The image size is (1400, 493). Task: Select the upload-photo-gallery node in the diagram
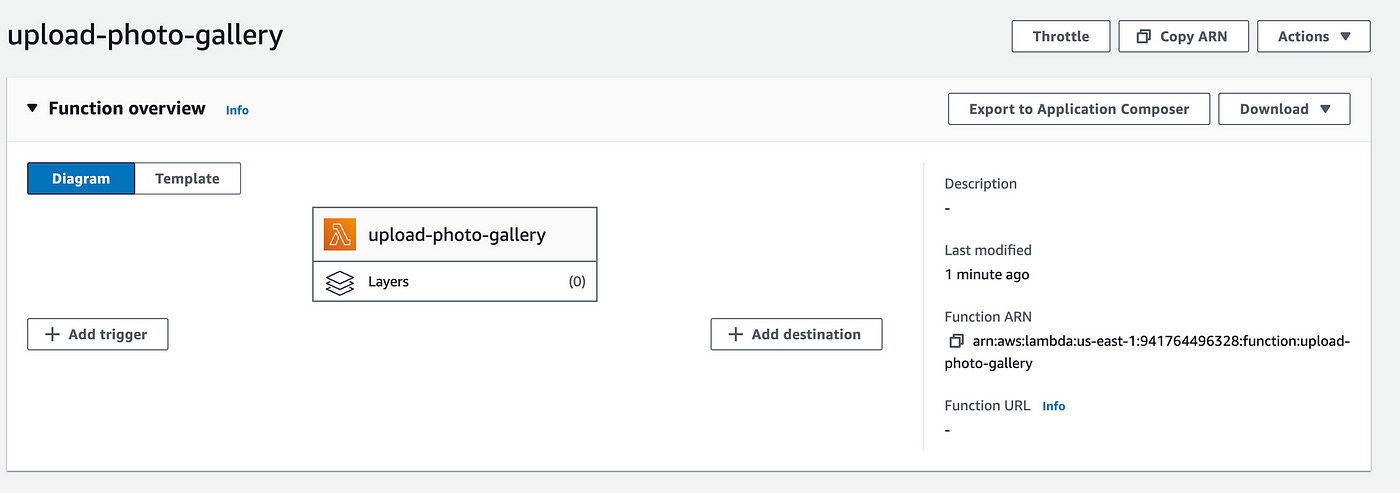tap(456, 235)
